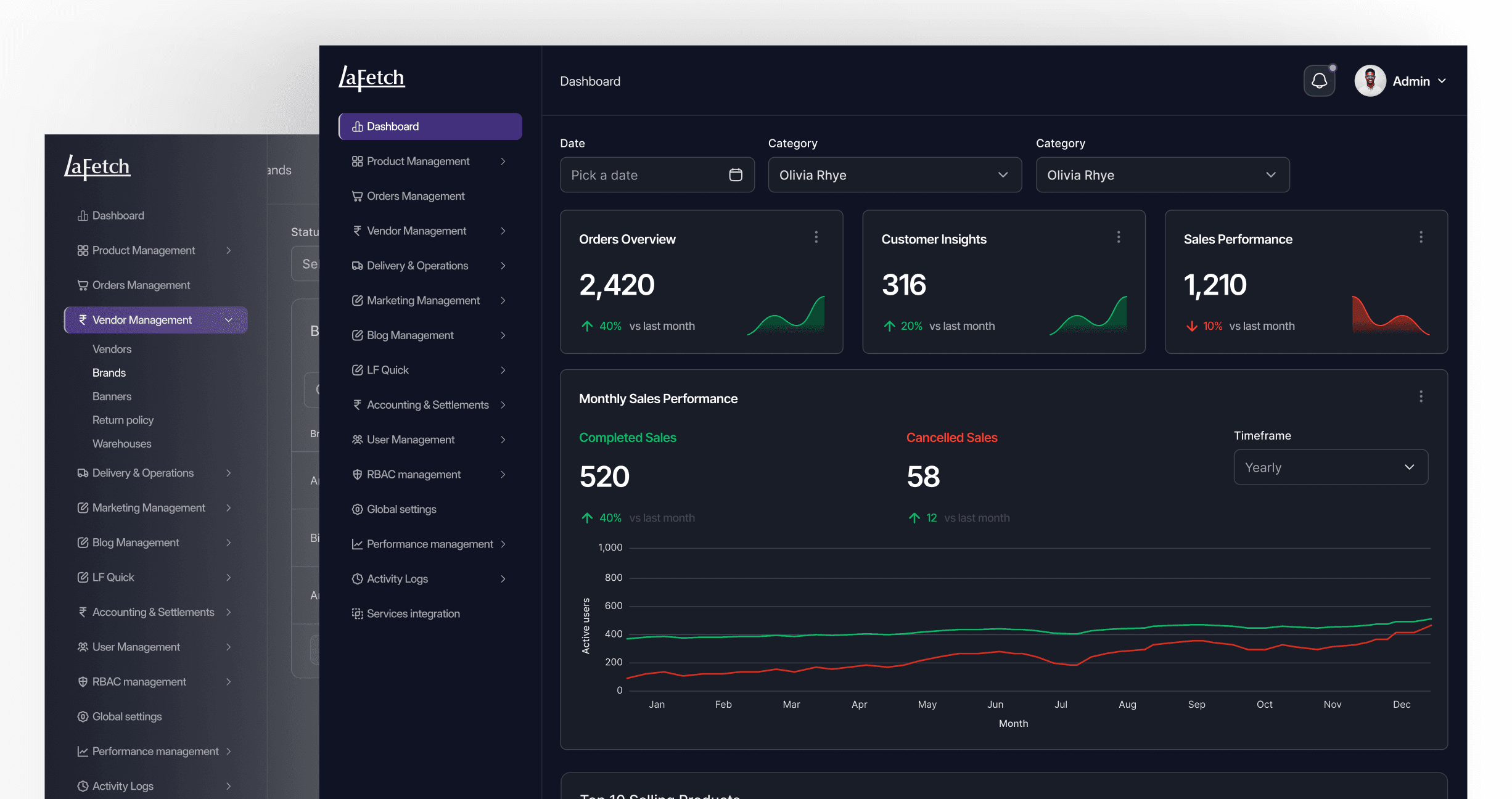Screen dimensions: 1512x799
Task: Click the notification bell icon
Action: [x=1319, y=81]
